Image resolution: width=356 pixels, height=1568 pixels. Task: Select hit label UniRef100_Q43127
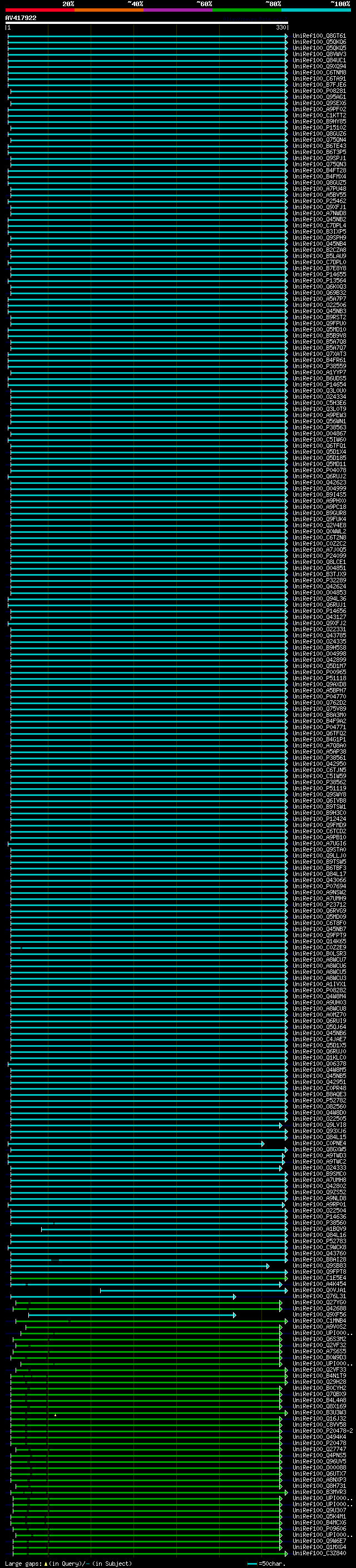pos(319,617)
